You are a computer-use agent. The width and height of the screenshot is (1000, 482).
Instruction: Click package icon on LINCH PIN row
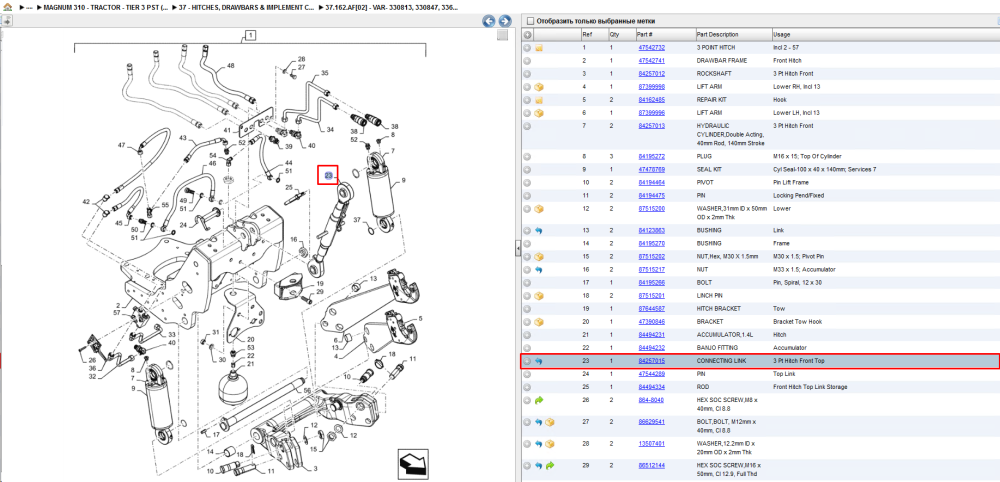(539, 296)
